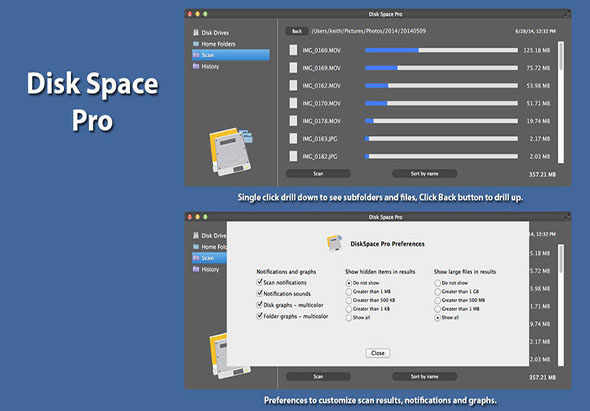
Task: Click file icon next to IMG_0169.MOV
Action: point(293,68)
